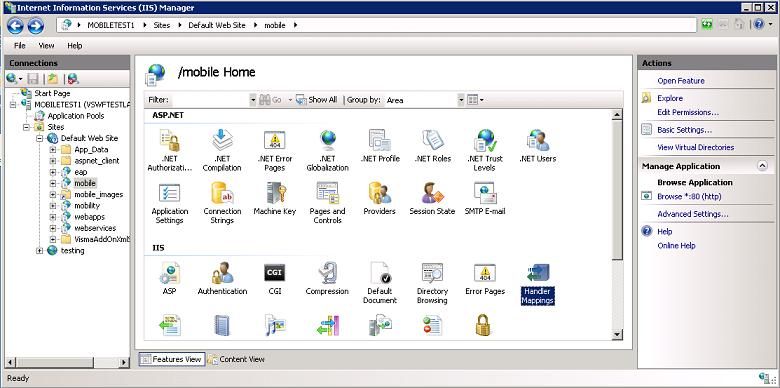Open the Default Document feature

click(380, 283)
